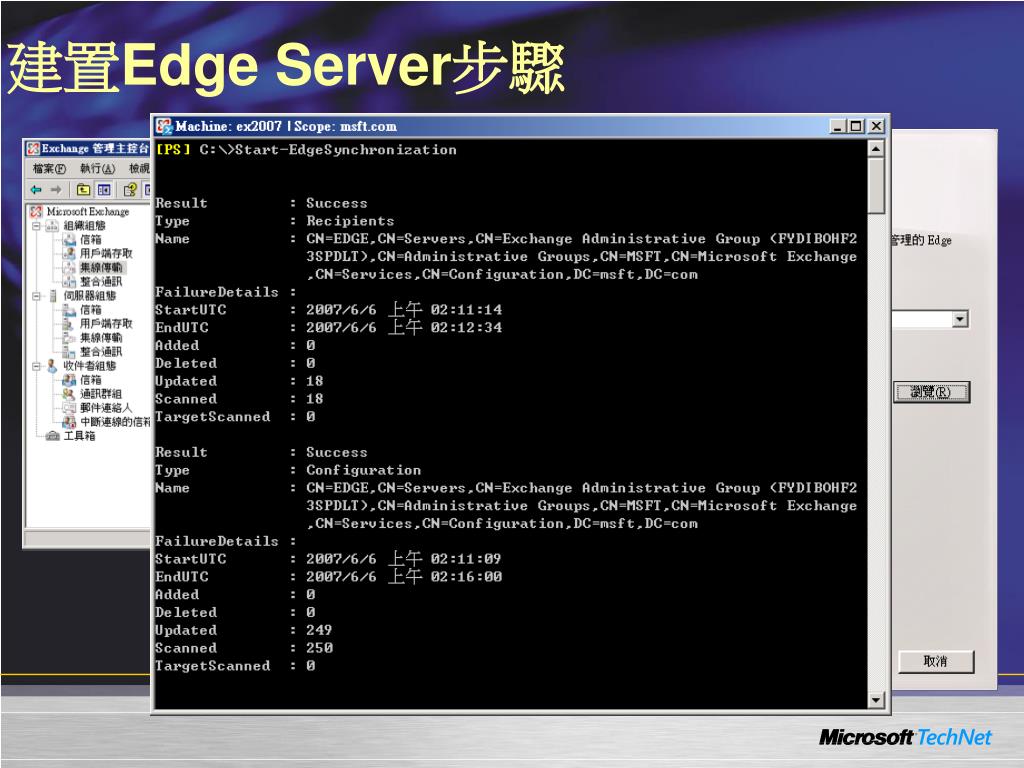Click the 集線傳輸 icon under 伺服器組態
This screenshot has width=1024, height=768.
point(69,338)
